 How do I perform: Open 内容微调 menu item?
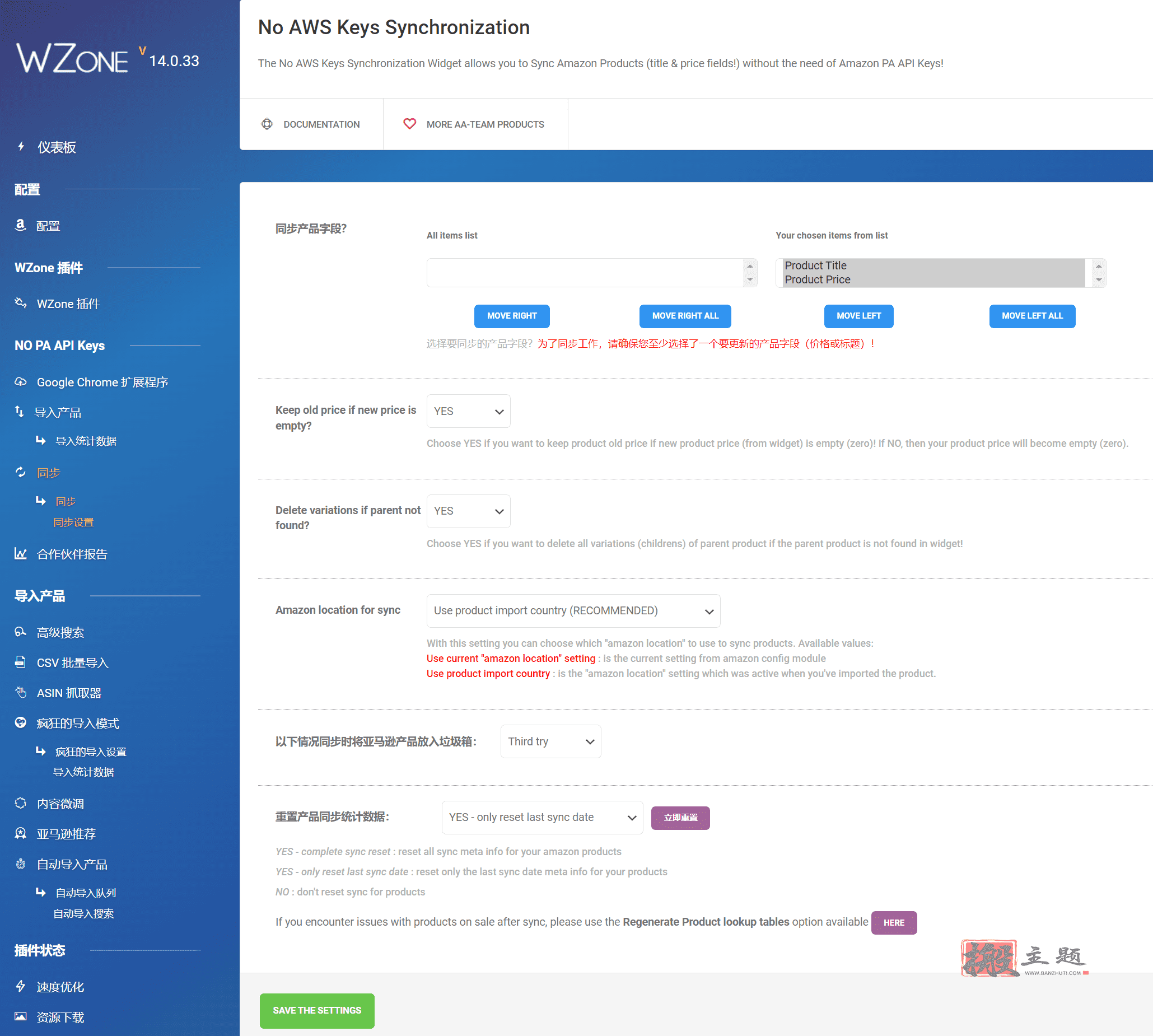60,804
